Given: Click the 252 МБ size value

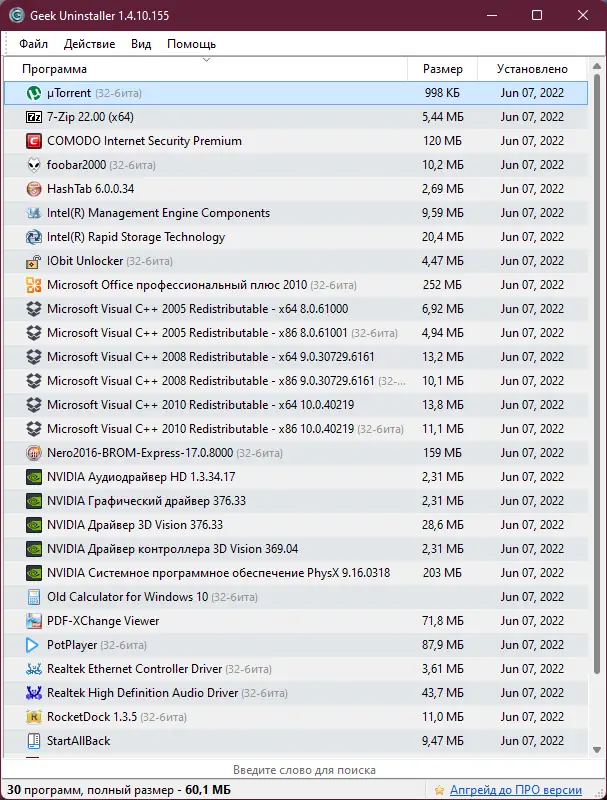Looking at the screenshot, I should [442, 285].
